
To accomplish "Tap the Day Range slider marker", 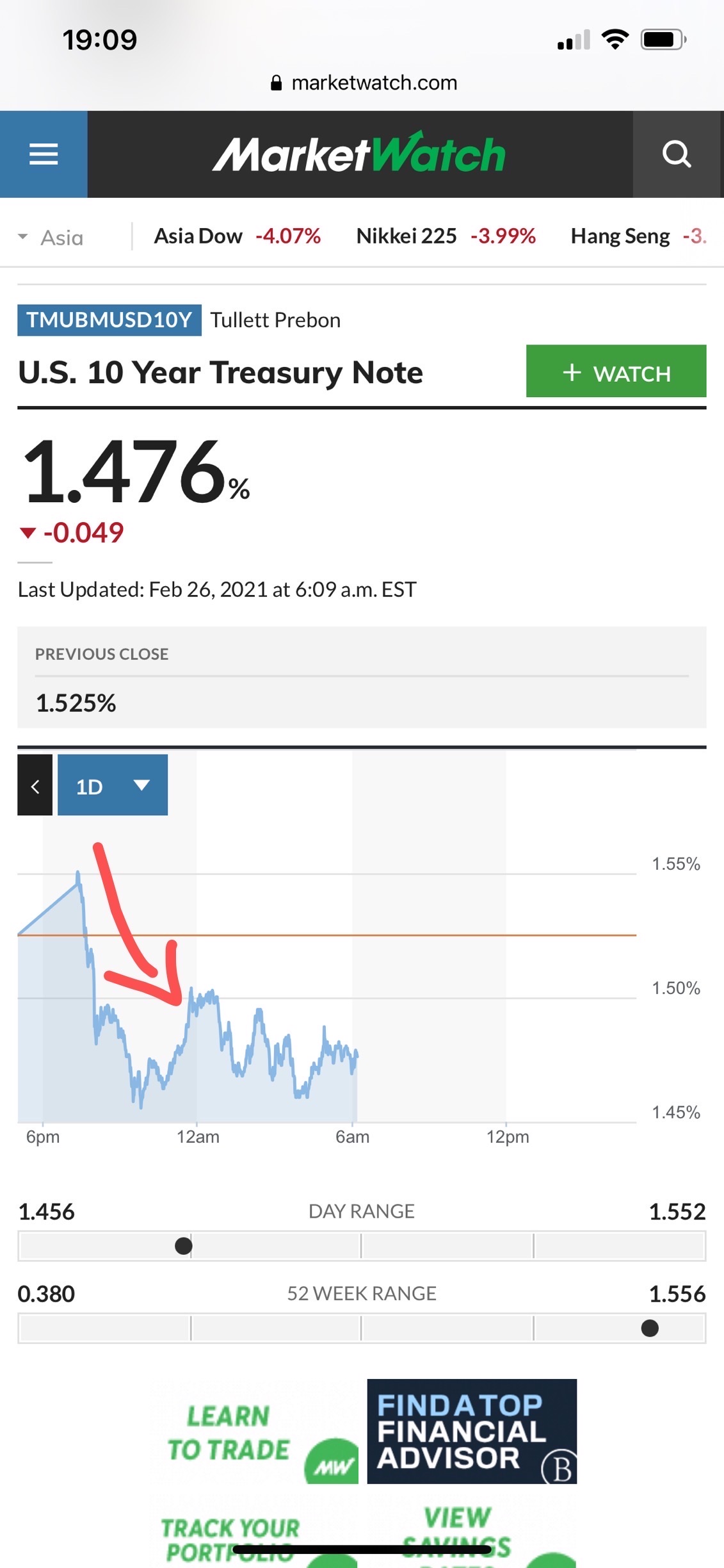I will [x=184, y=1246].
